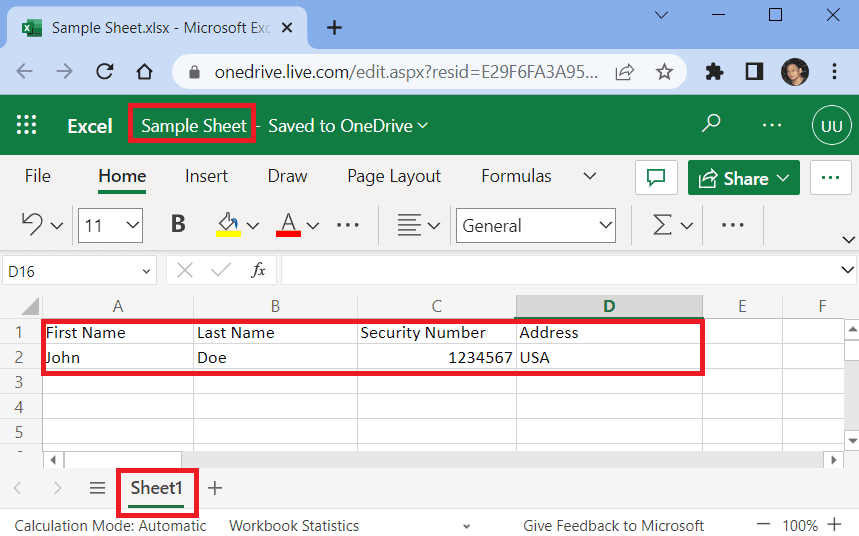This screenshot has width=859, height=536.
Task: Toggle Bold formatting
Action: [178, 224]
